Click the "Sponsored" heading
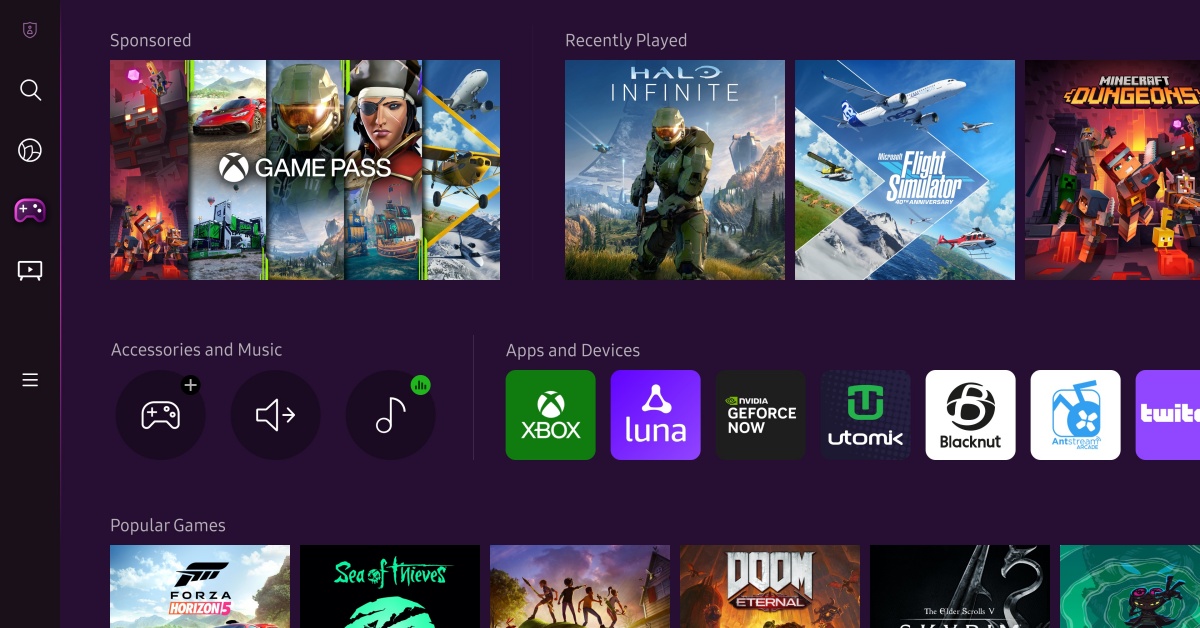 click(150, 41)
